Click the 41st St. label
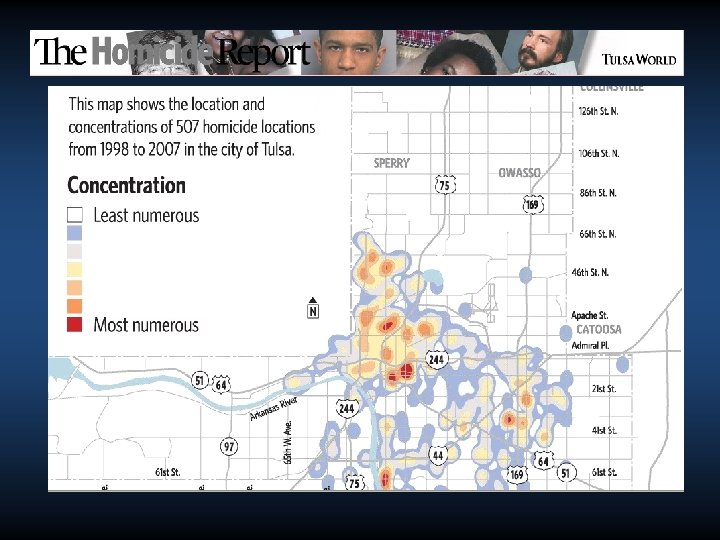The height and width of the screenshot is (540, 720). tap(604, 431)
